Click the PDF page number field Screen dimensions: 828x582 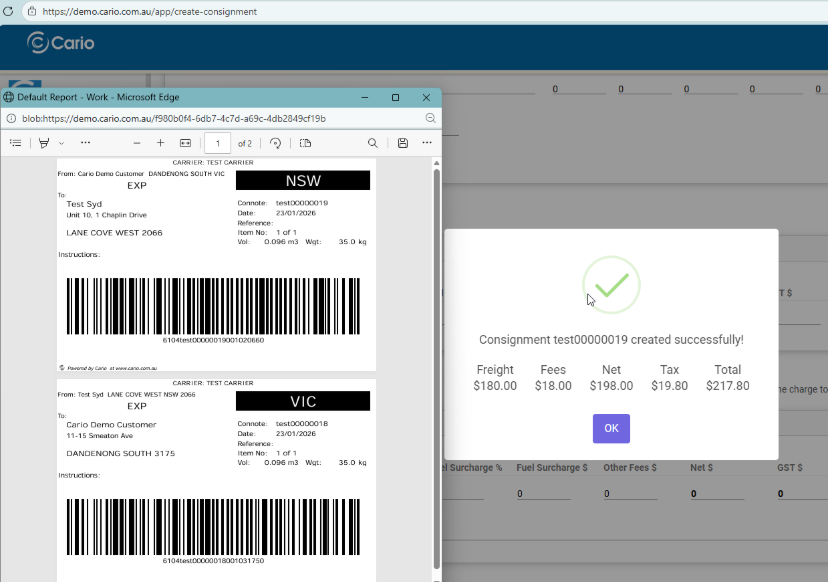[x=217, y=143]
